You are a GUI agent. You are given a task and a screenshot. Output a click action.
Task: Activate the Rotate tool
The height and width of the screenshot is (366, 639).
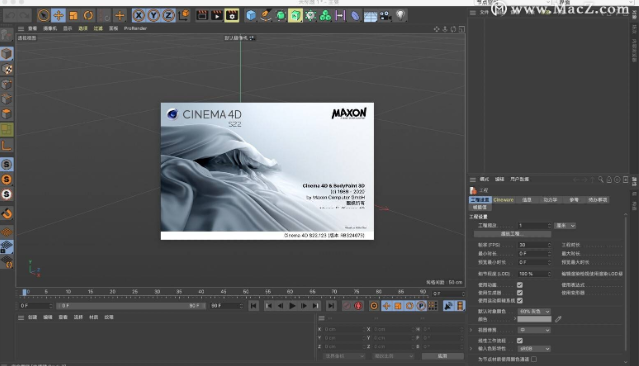point(88,15)
